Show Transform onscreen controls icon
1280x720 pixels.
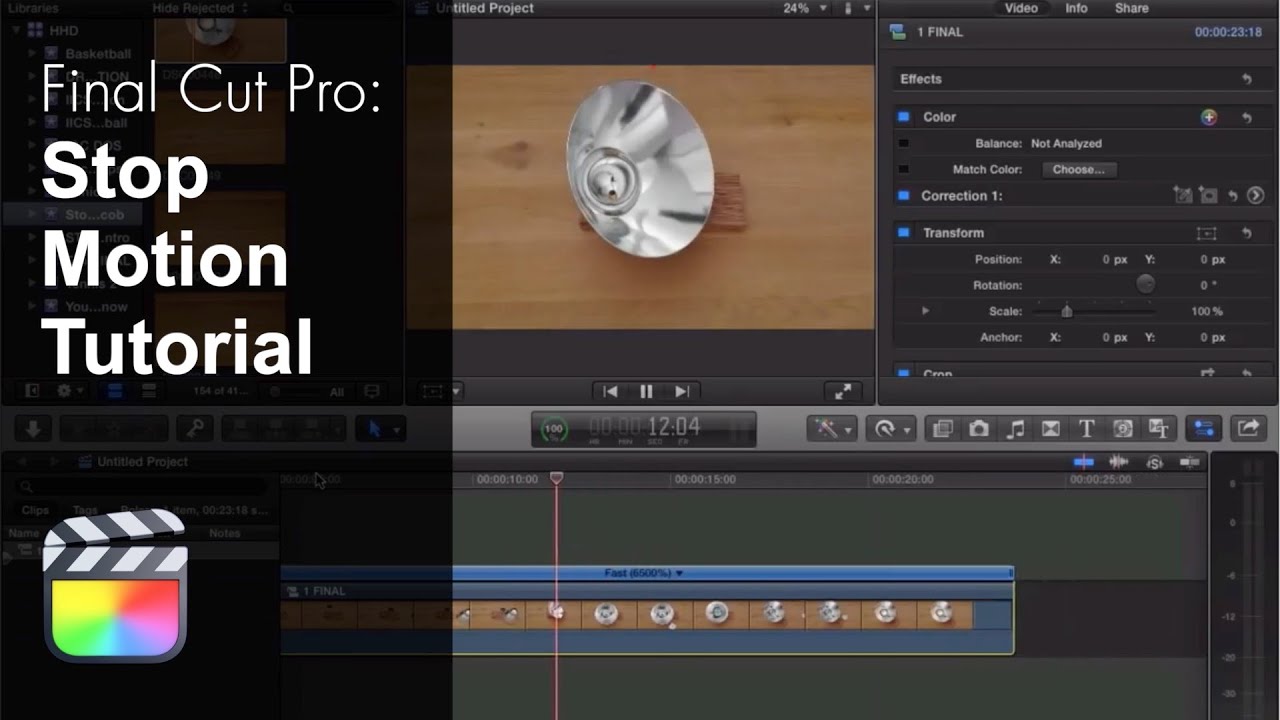pos(1207,233)
